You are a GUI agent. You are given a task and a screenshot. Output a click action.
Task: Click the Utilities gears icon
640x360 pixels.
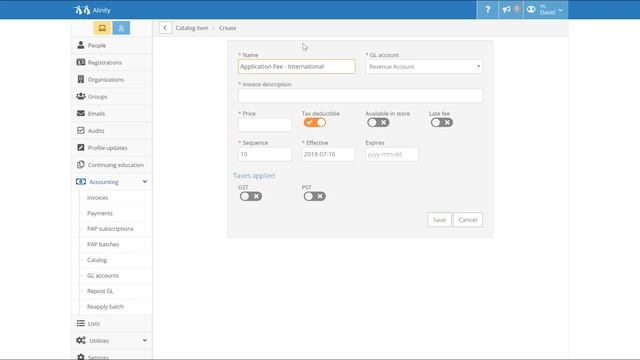point(81,340)
